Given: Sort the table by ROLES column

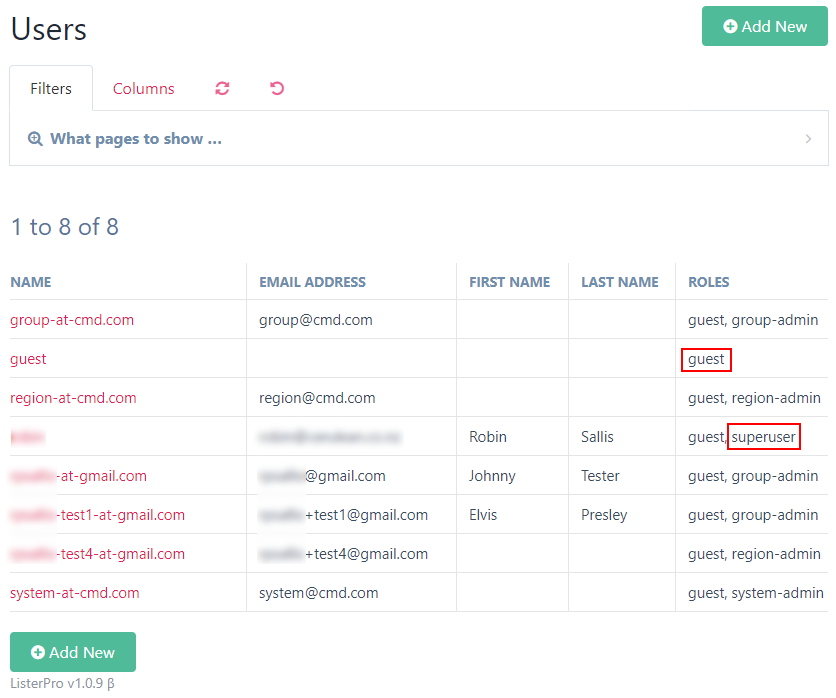Looking at the screenshot, I should click(x=708, y=282).
